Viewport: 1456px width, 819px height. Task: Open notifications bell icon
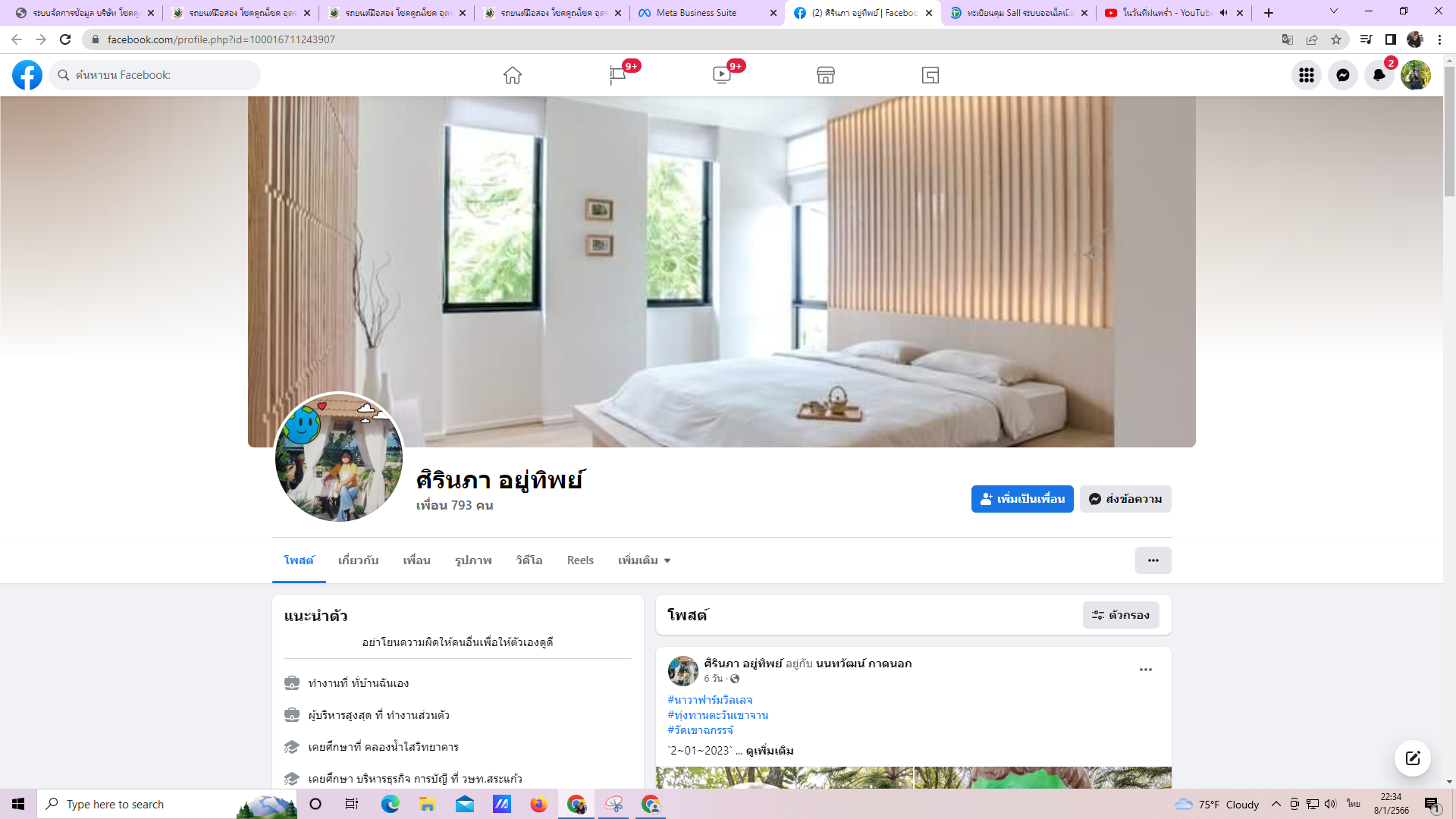point(1379,75)
